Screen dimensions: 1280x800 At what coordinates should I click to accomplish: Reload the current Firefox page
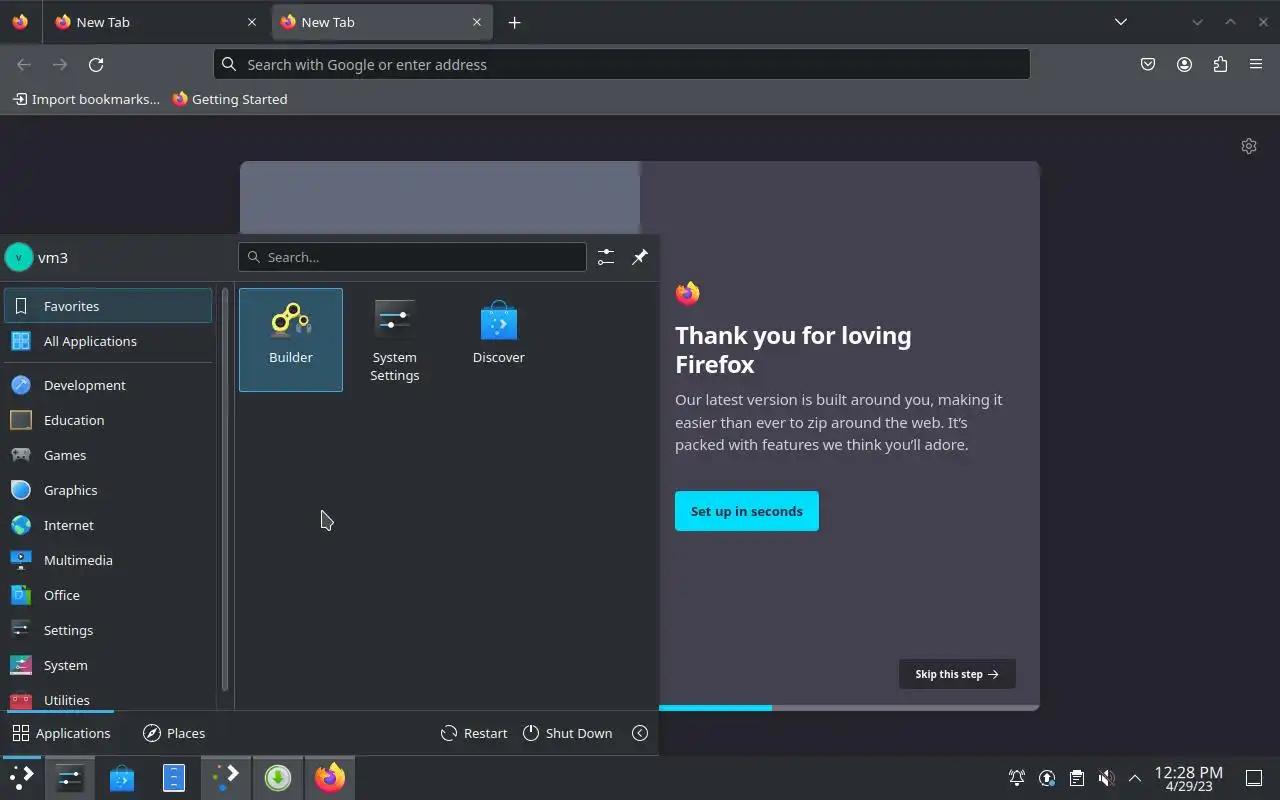click(96, 64)
